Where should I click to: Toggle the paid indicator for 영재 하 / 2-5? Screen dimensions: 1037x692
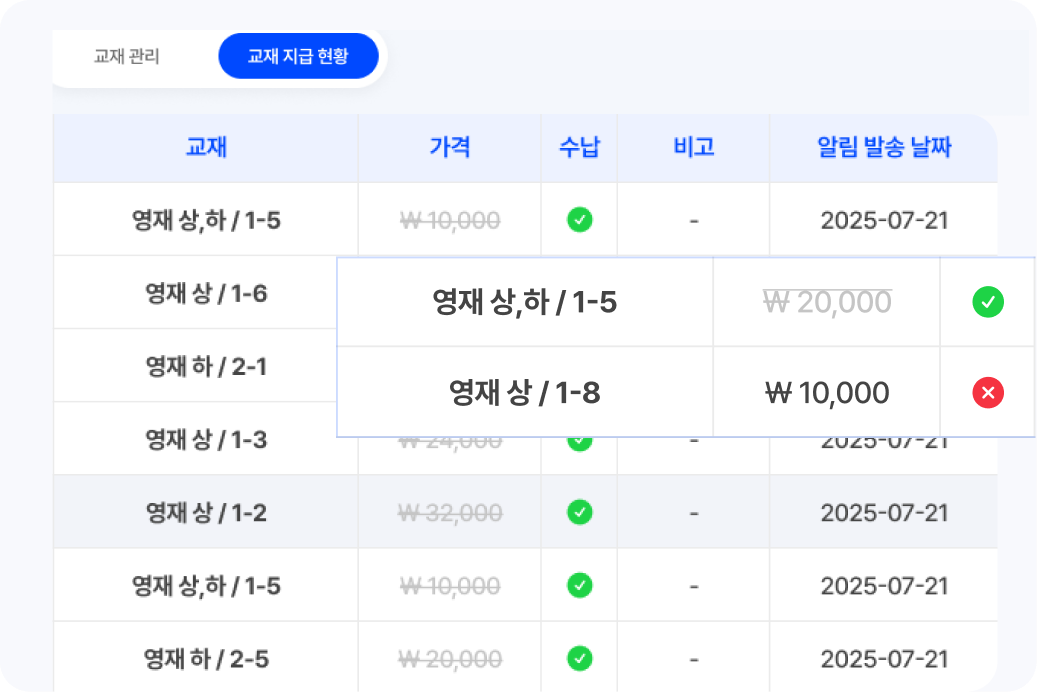click(579, 659)
